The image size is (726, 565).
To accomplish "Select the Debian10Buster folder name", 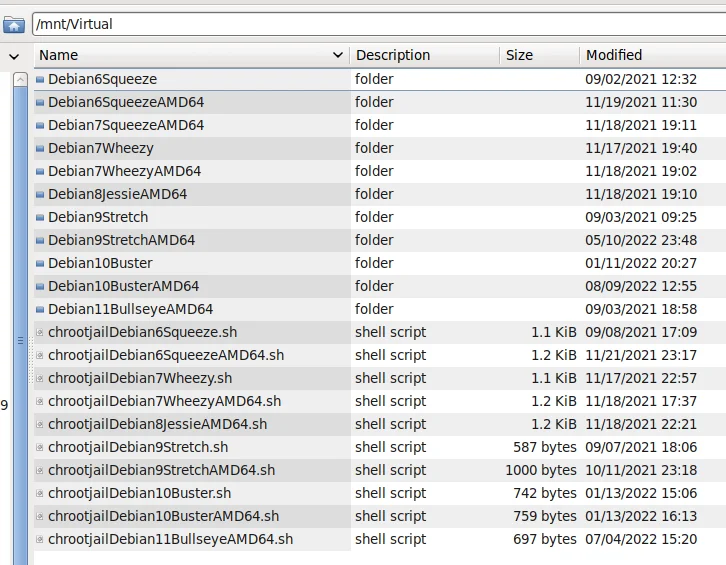I will coord(100,263).
